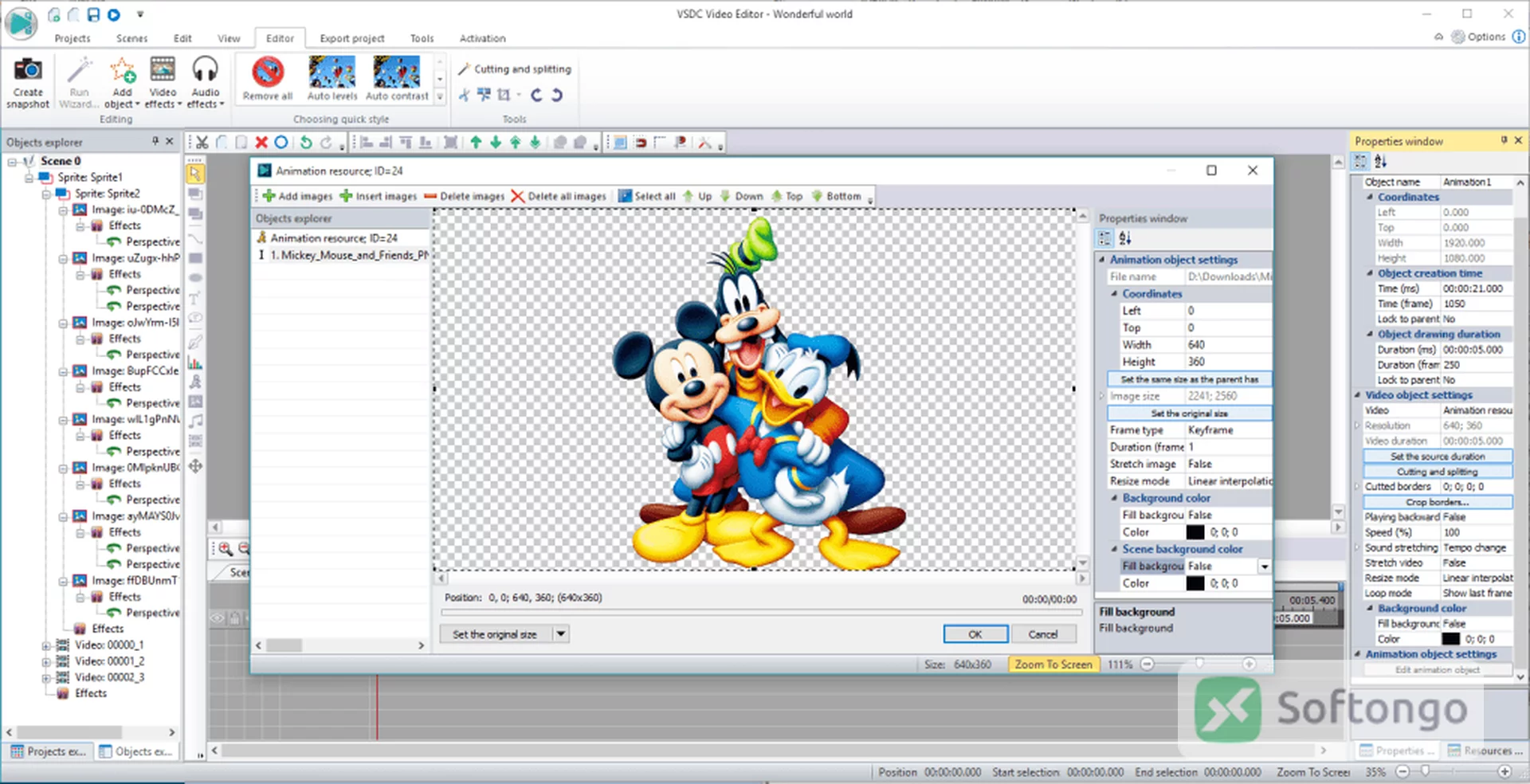The image size is (1530, 784).
Task: Expand the Video: 00000_1 tree node
Action: [46, 645]
